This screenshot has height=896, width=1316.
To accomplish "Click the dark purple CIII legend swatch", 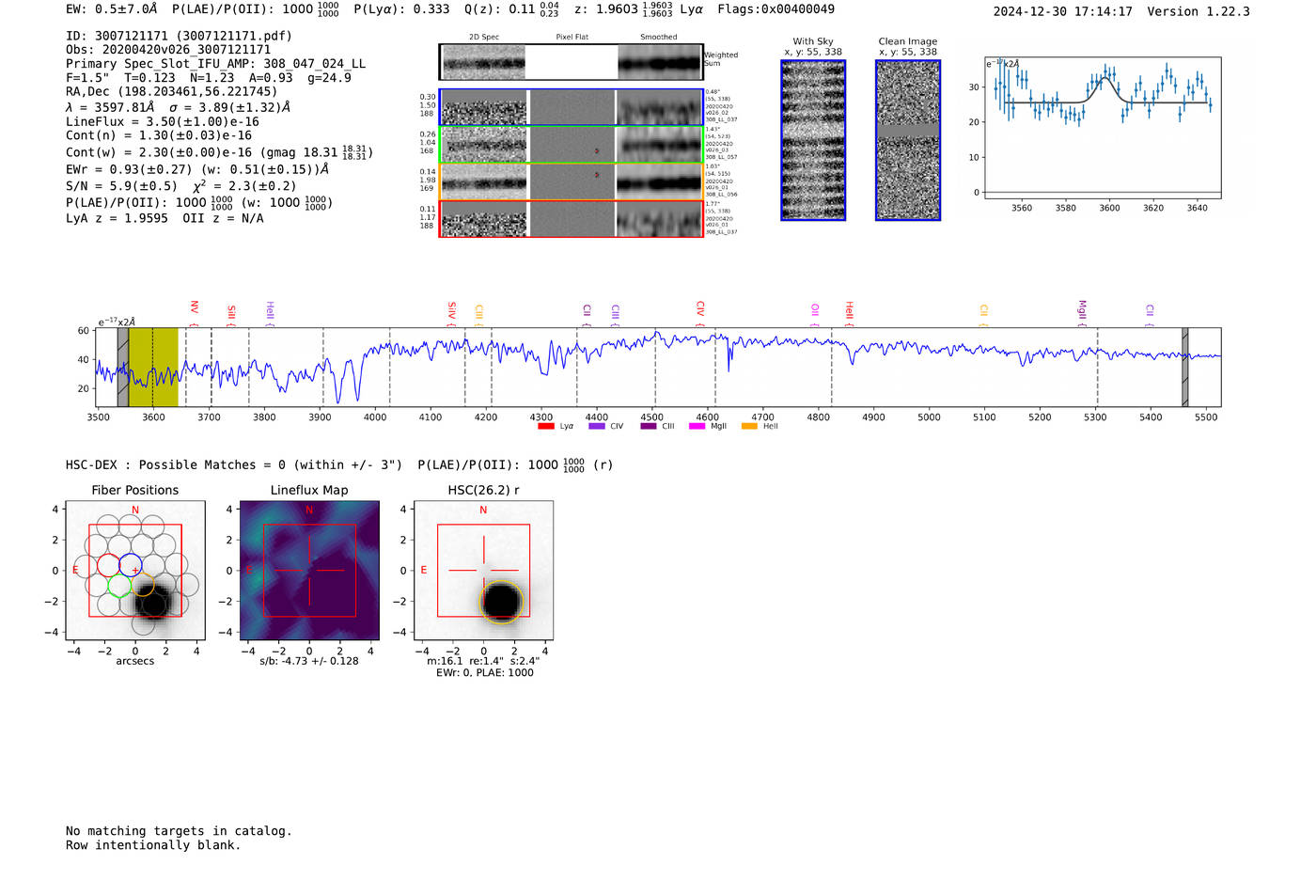I will (x=649, y=426).
